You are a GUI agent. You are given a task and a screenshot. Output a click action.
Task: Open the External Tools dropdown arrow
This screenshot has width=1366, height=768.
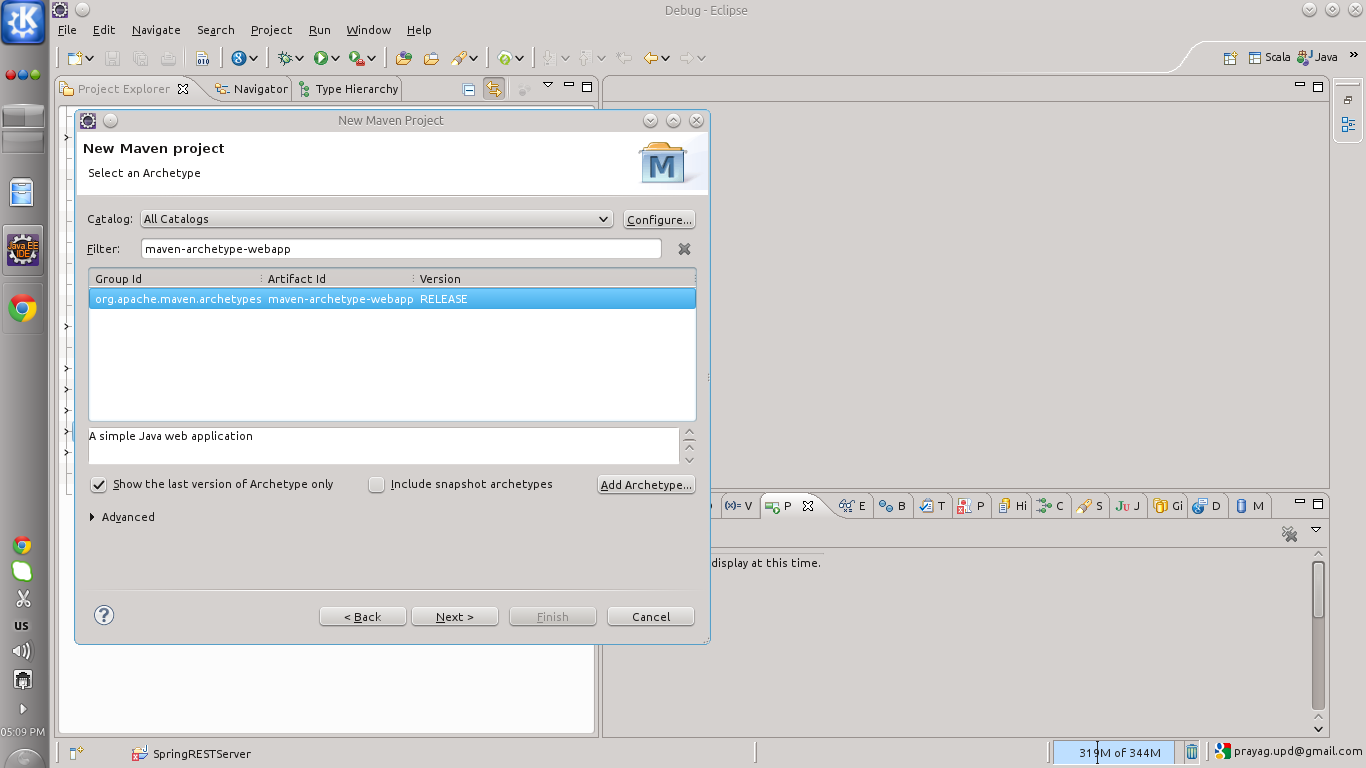372,59
